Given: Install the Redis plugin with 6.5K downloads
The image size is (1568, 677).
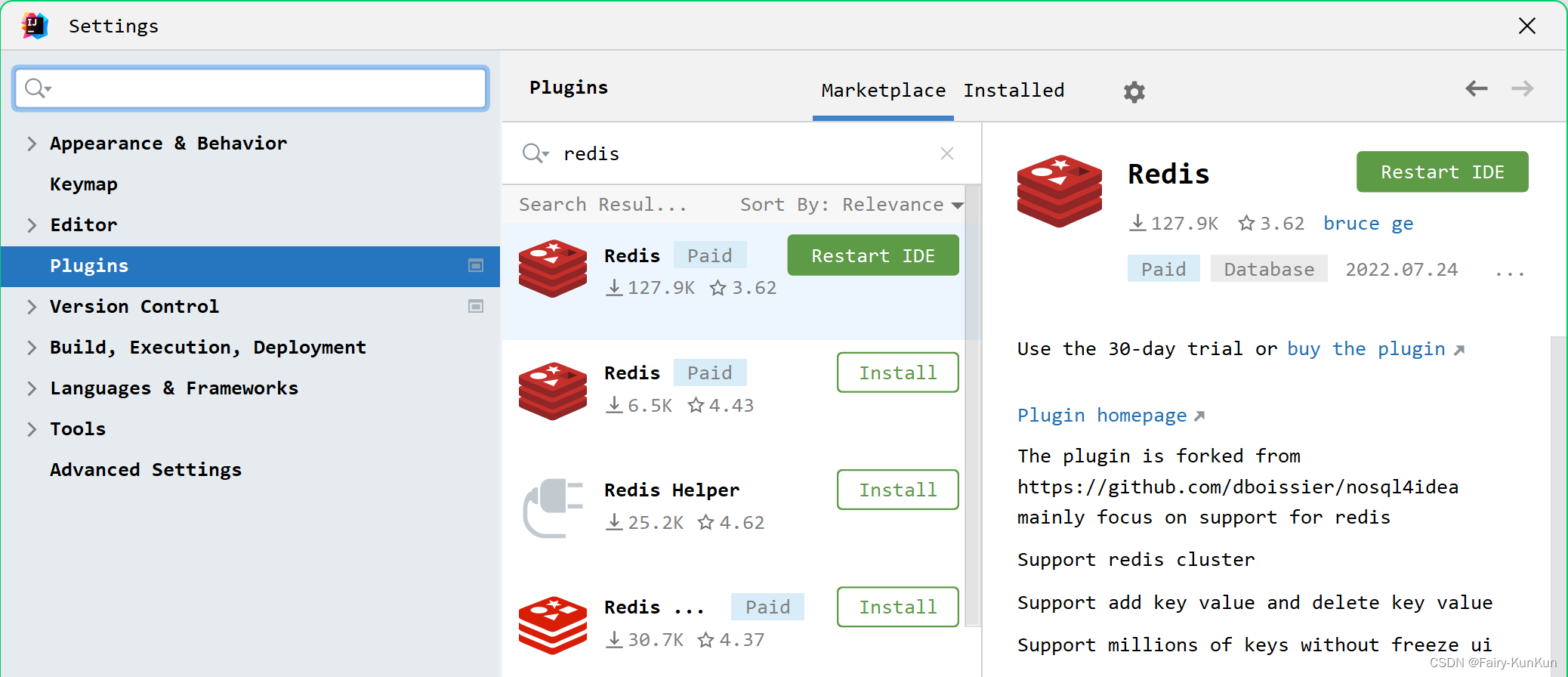Looking at the screenshot, I should 897,373.
